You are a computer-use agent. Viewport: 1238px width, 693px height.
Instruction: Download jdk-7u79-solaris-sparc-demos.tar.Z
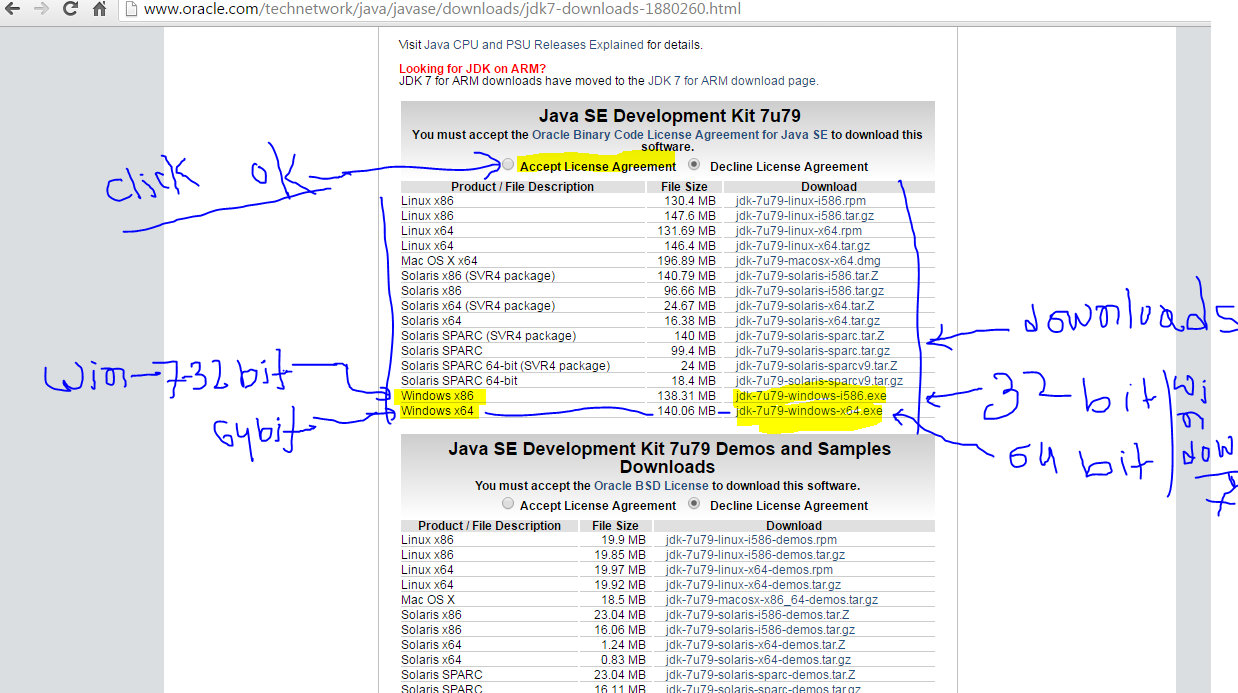(760, 675)
